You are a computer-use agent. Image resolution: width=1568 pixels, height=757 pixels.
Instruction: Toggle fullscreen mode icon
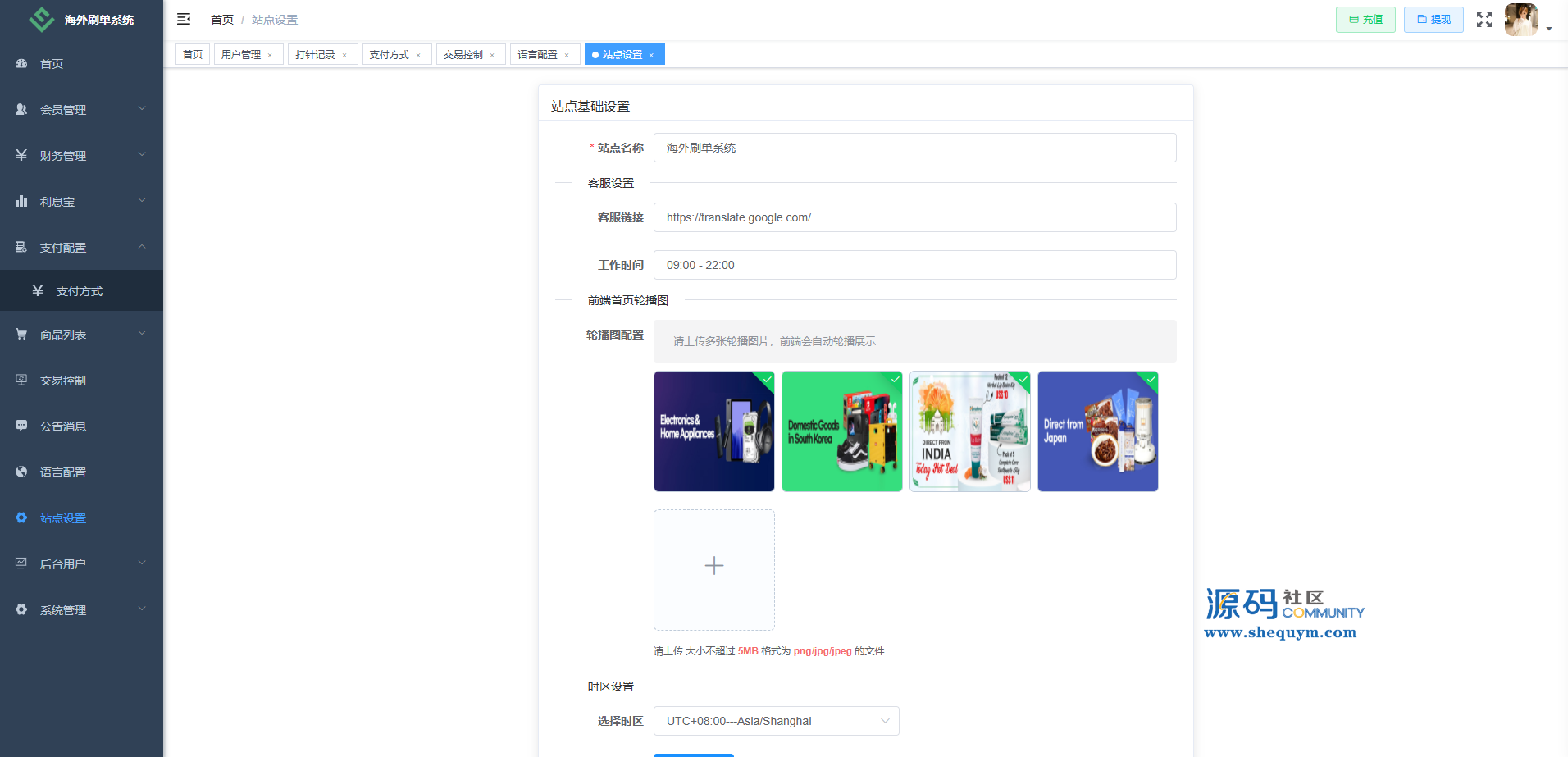1484,20
